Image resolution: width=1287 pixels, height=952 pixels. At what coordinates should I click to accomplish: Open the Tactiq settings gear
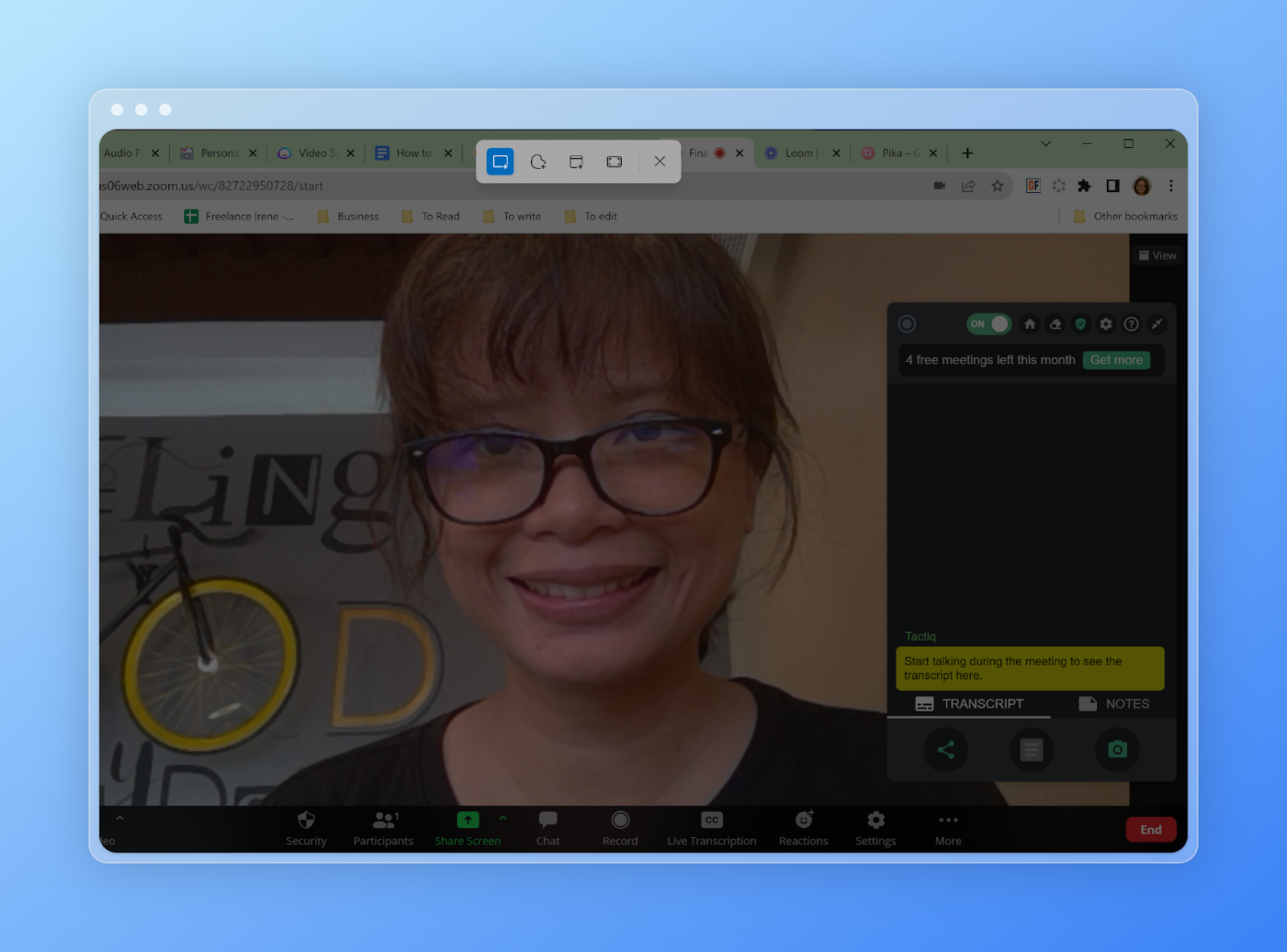[x=1106, y=325]
